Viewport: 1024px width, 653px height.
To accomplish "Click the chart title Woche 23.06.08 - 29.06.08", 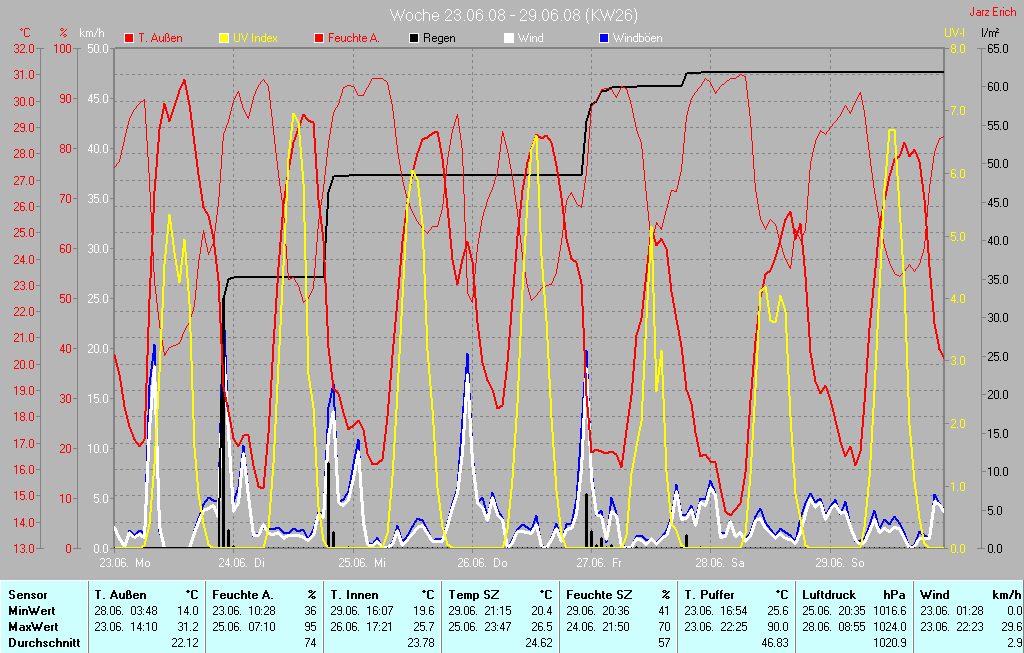I will click(x=513, y=15).
